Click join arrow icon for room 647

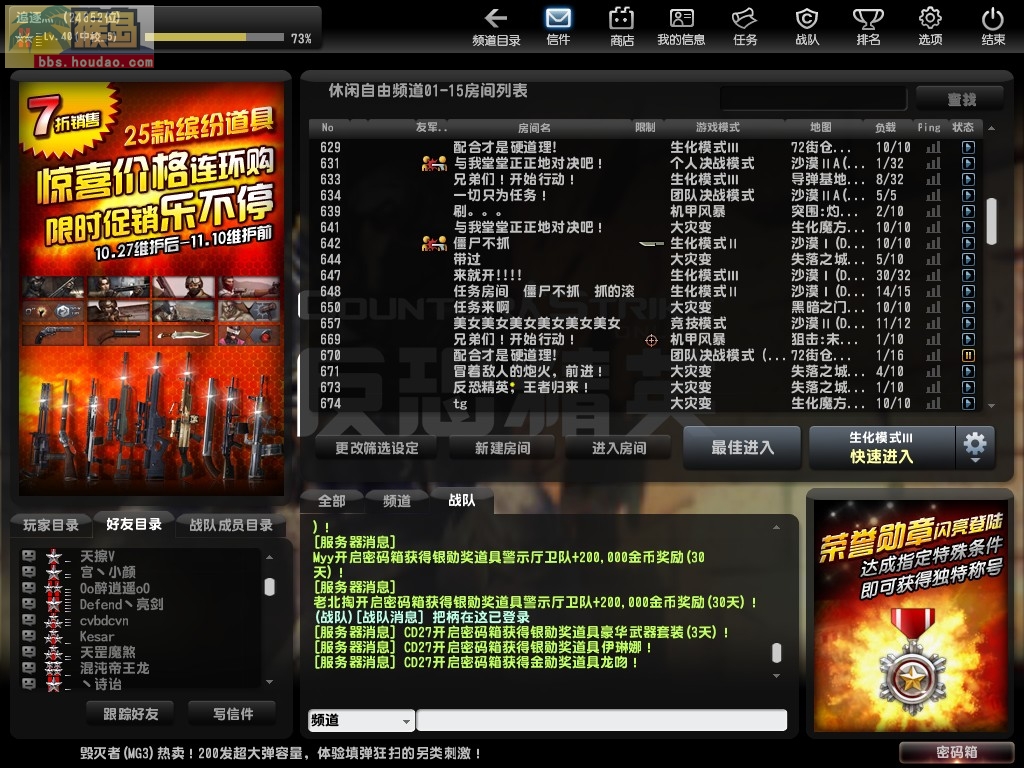(968, 275)
